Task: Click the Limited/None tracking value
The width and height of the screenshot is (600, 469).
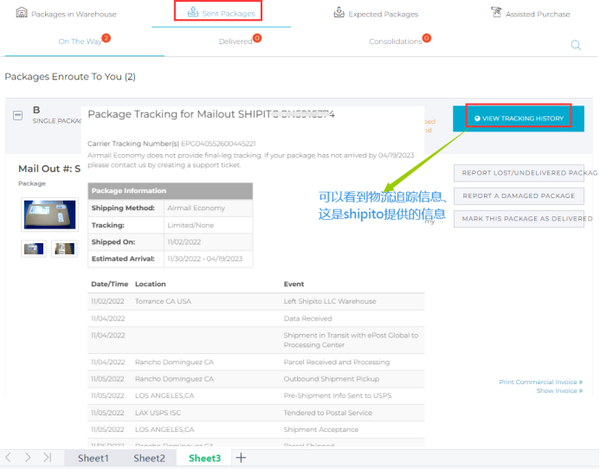Action: [x=191, y=225]
